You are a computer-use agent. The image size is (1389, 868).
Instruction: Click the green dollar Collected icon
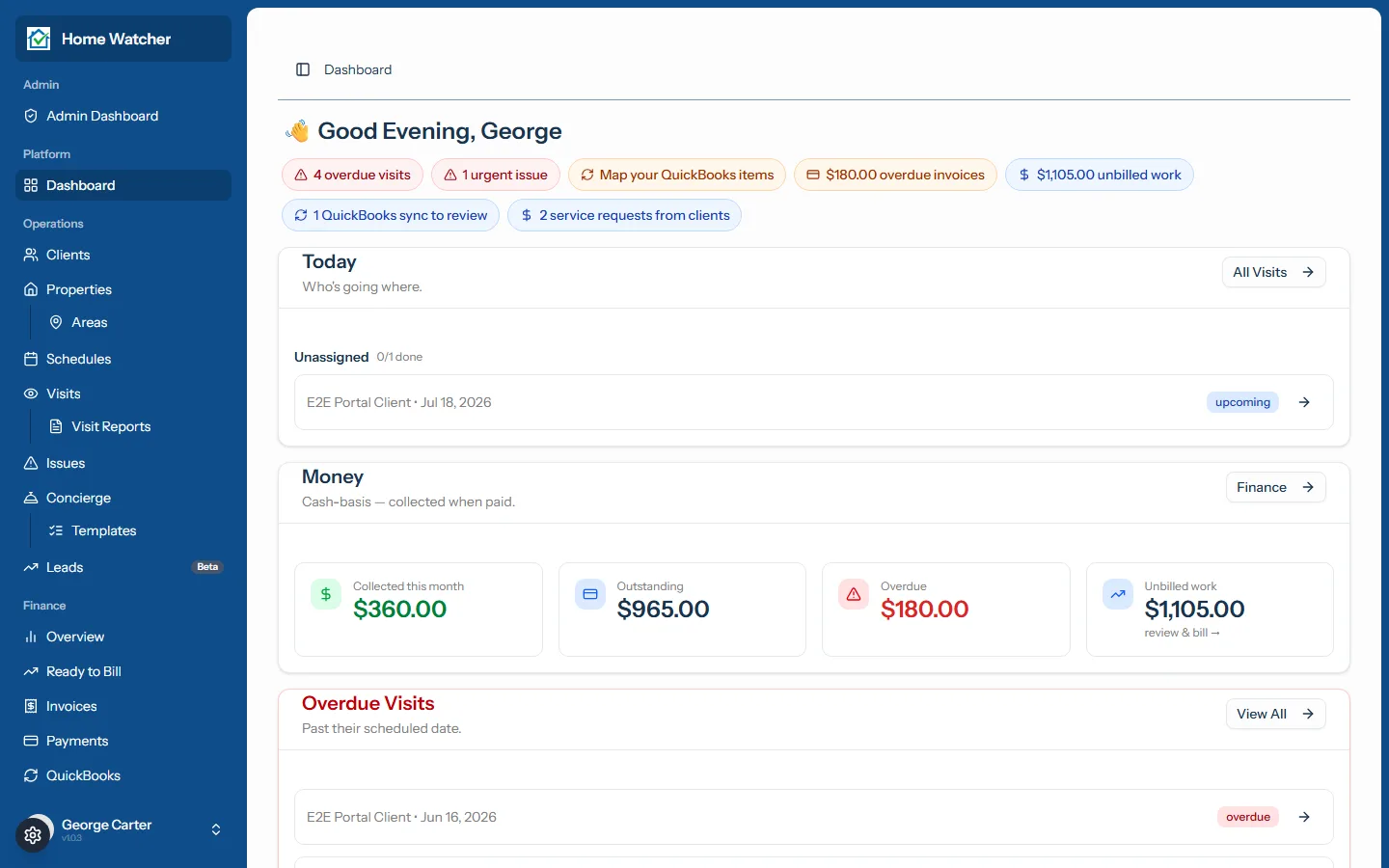coord(326,594)
